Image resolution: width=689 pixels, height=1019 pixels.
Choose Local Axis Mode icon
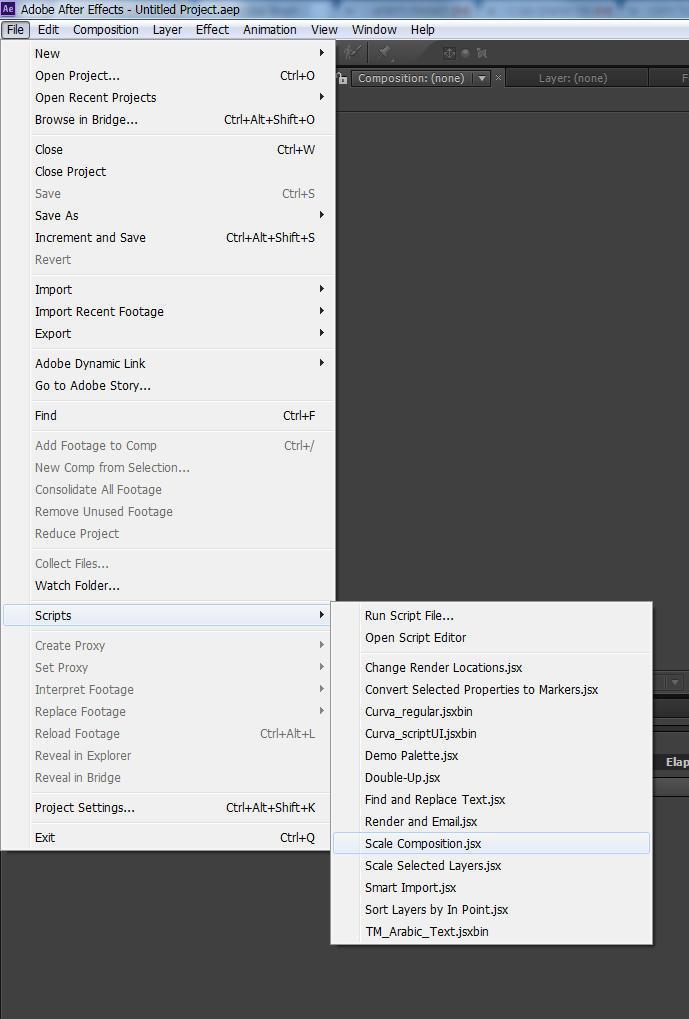[x=449, y=53]
